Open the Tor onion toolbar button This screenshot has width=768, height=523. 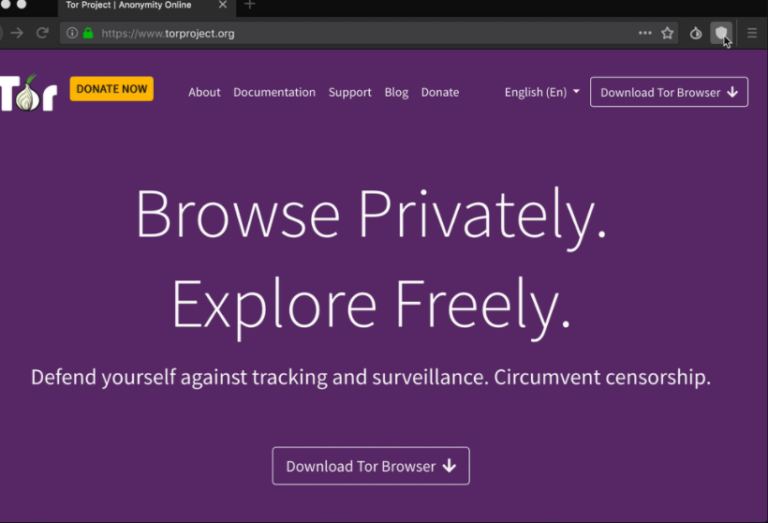696,33
